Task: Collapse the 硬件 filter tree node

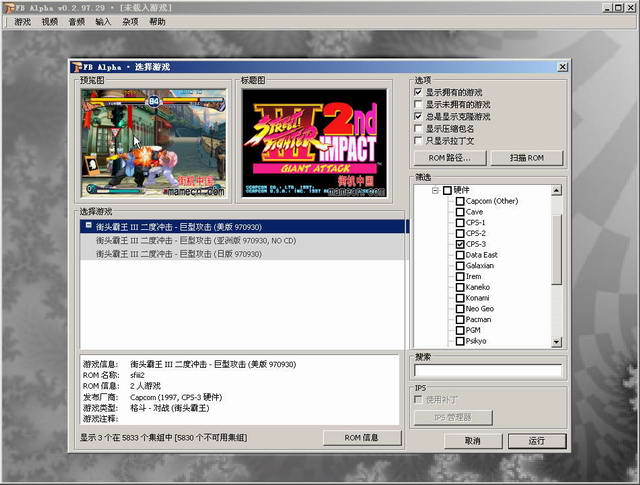Action: pos(435,190)
